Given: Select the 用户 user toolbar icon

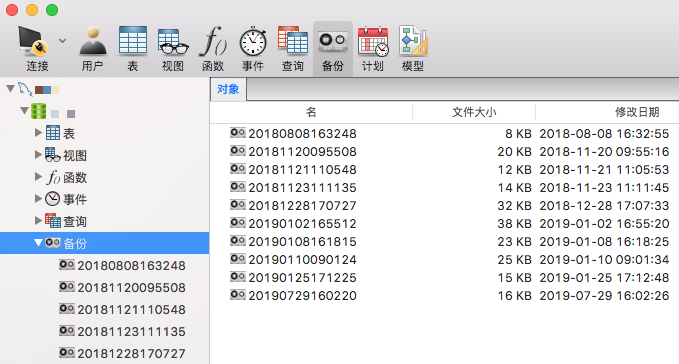Looking at the screenshot, I should click(x=93, y=41).
